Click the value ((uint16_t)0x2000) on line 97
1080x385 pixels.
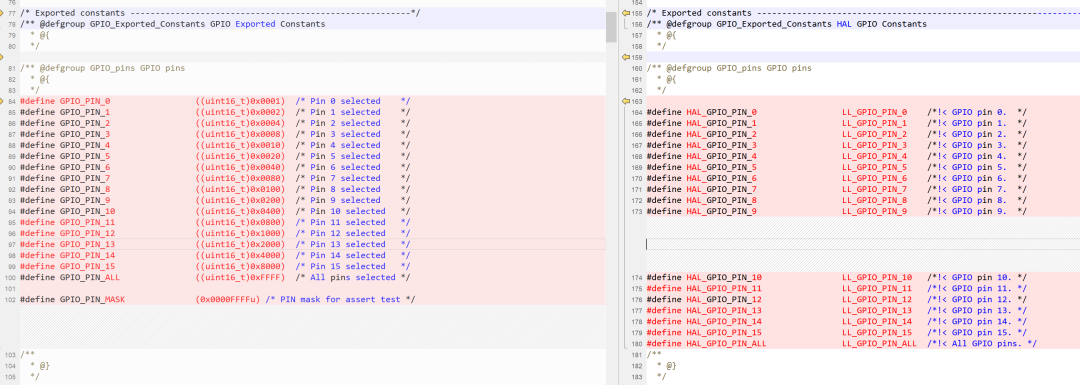tap(240, 244)
